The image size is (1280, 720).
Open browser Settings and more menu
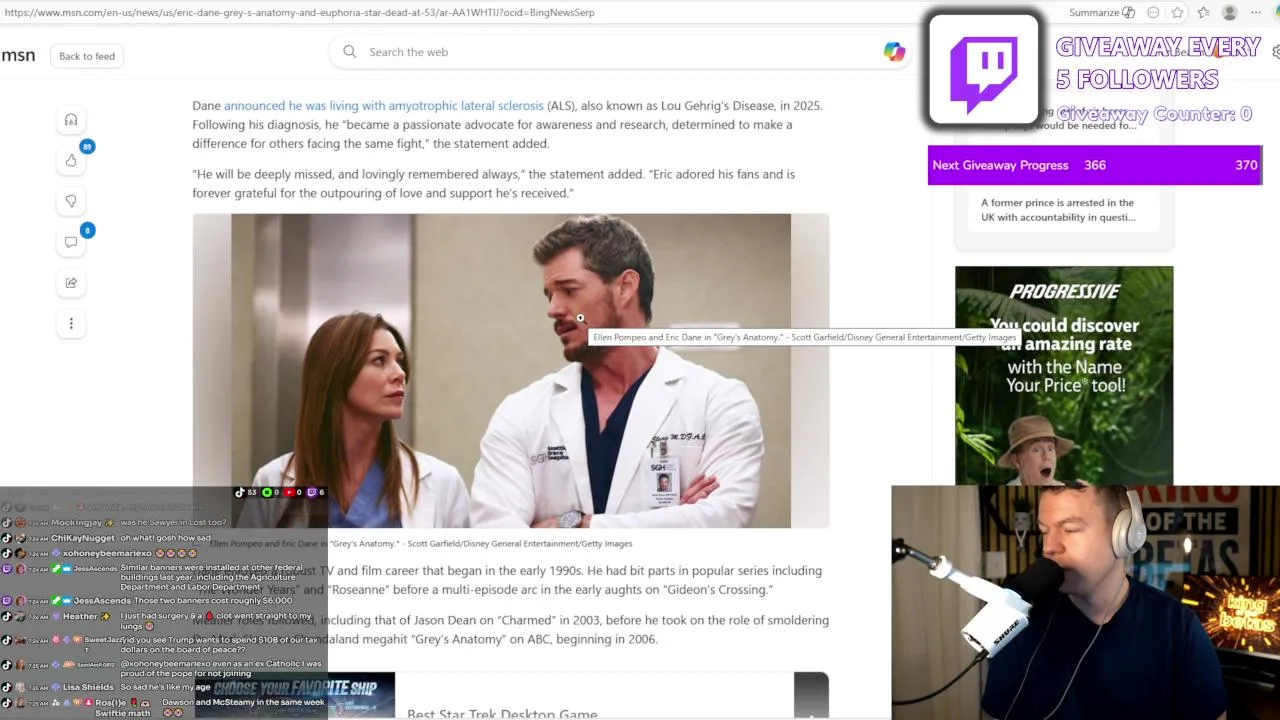tap(1256, 13)
